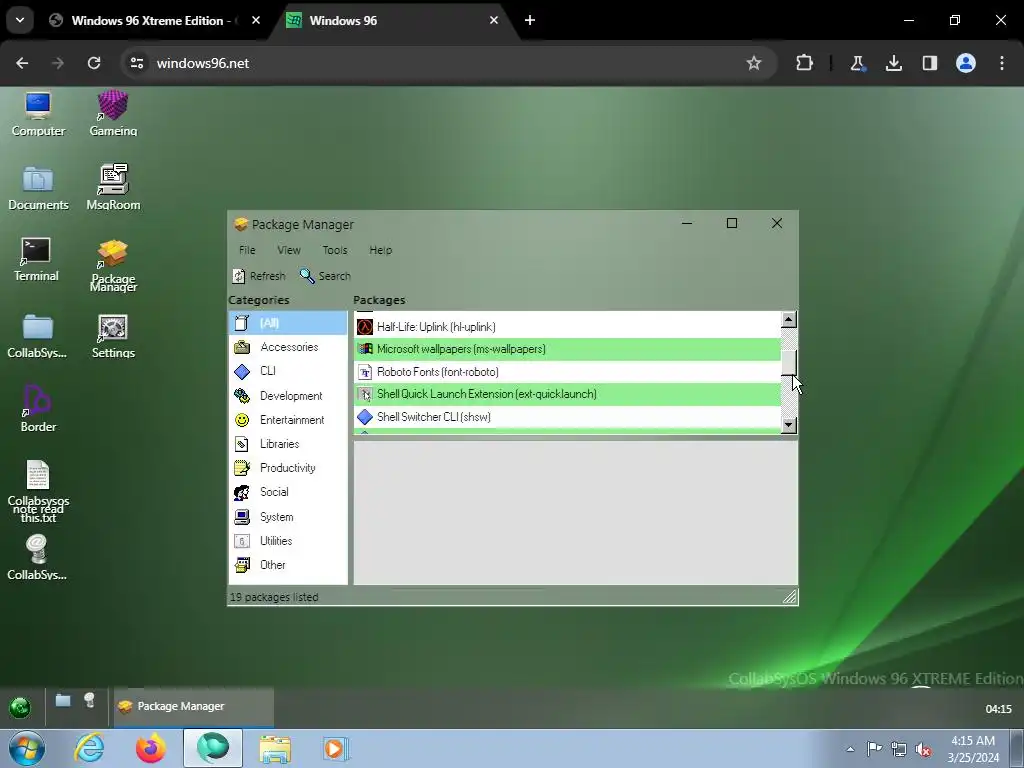Select the Accessories category

pyautogui.click(x=288, y=347)
